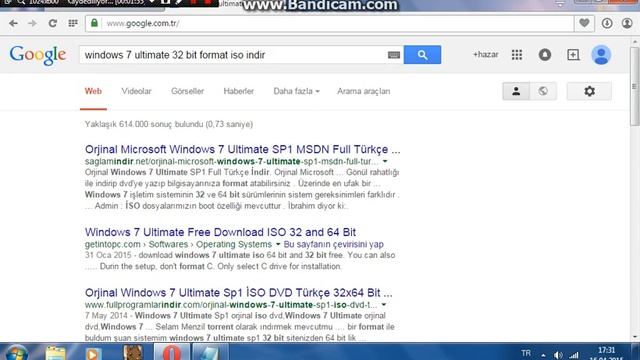Click the browser profile icon in toolbar
This screenshot has width=640, height=360.
pos(627,23)
